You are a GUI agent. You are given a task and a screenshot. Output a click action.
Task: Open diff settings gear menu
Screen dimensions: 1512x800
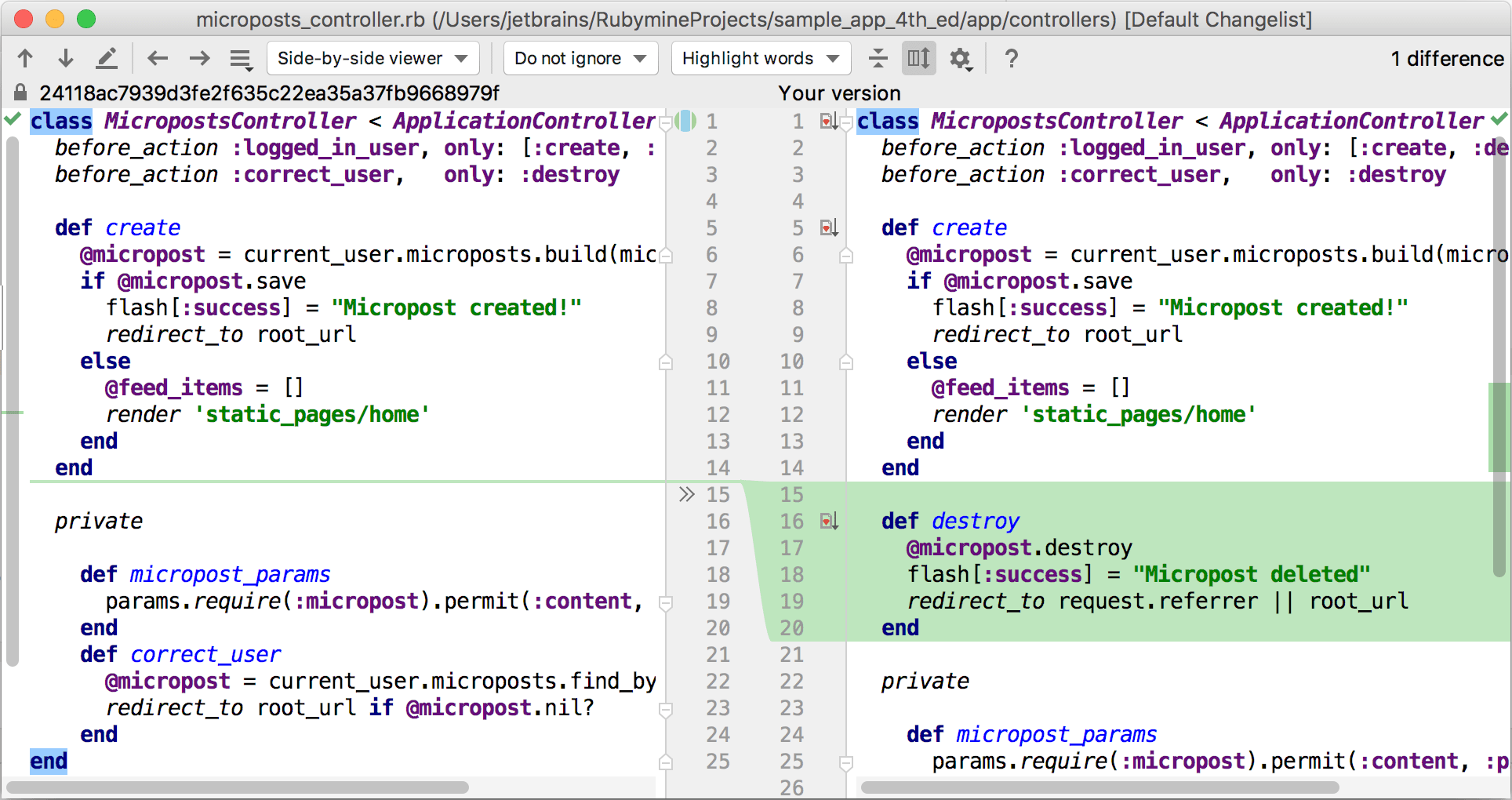(x=961, y=59)
